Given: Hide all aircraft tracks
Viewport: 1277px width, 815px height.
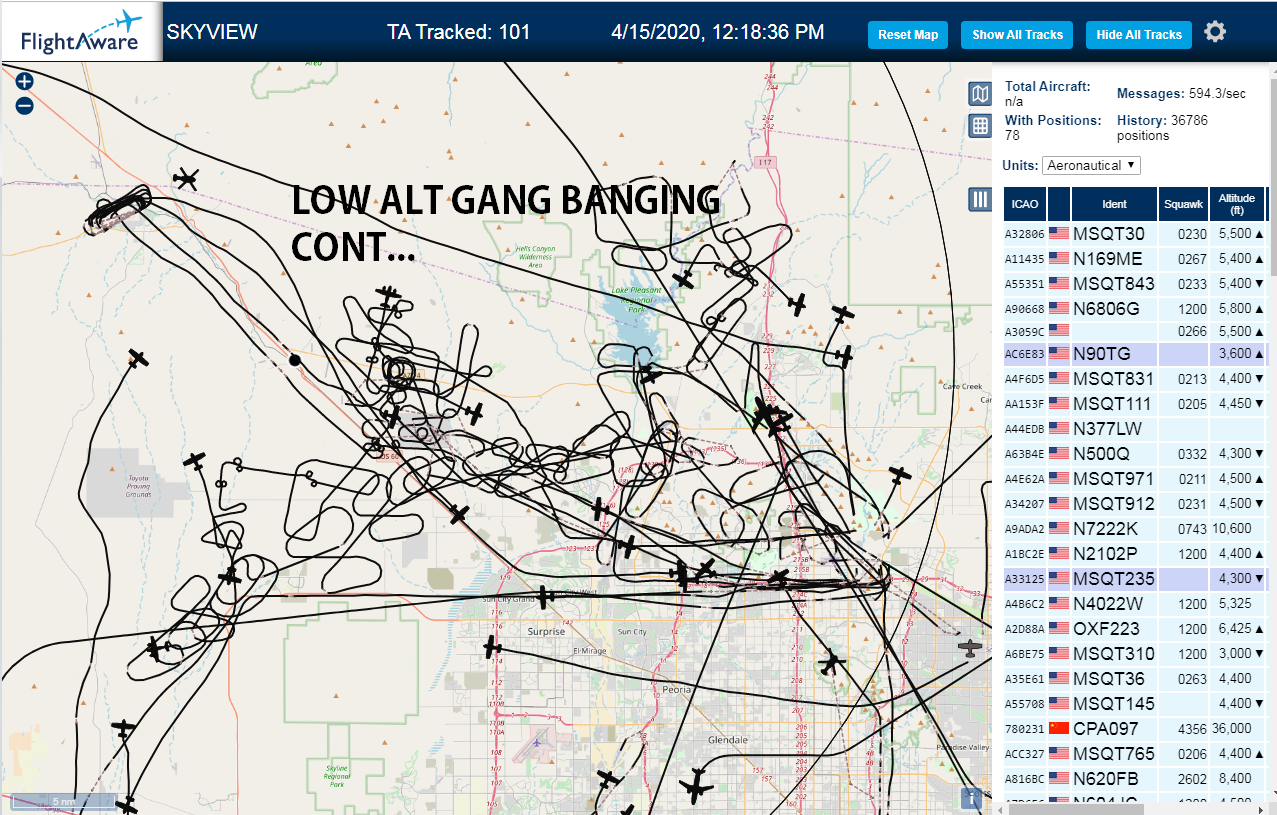Looking at the screenshot, I should point(1139,35).
